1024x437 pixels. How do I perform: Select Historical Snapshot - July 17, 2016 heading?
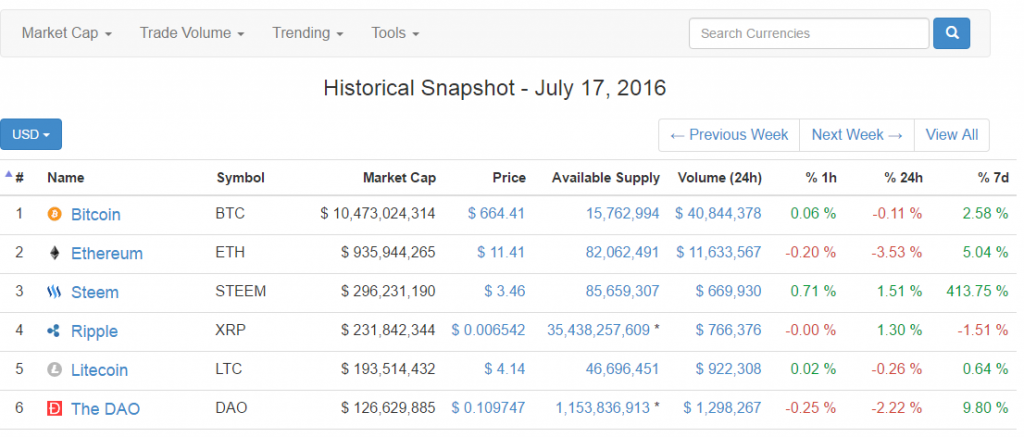(495, 88)
